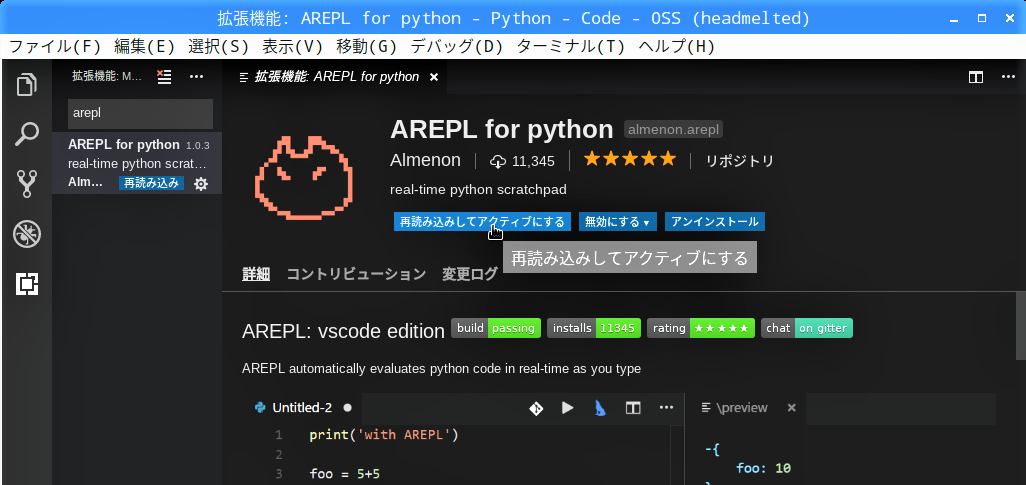Viewport: 1026px width, 485px height.
Task: Open the リポジトリ link
Action: click(x=739, y=161)
